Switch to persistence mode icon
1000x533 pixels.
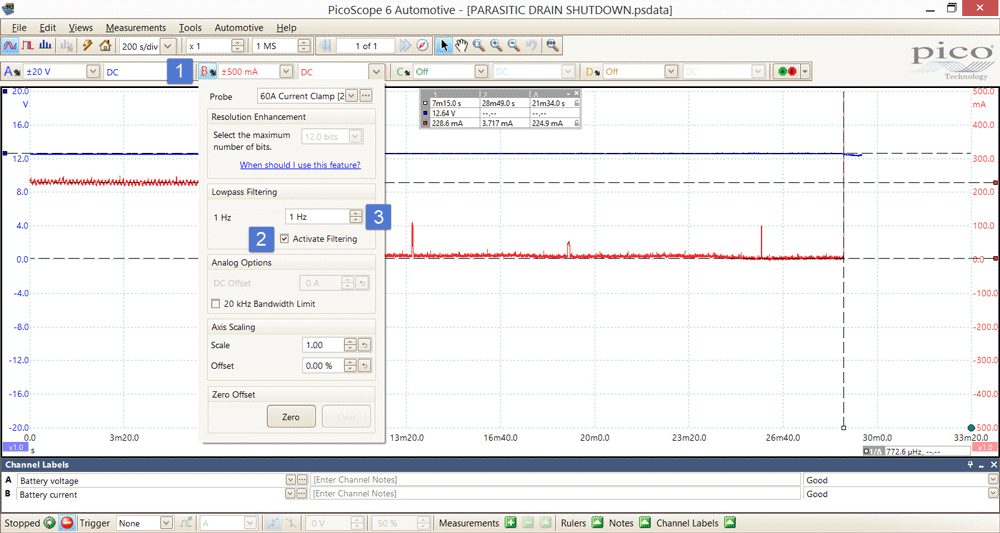coord(27,46)
